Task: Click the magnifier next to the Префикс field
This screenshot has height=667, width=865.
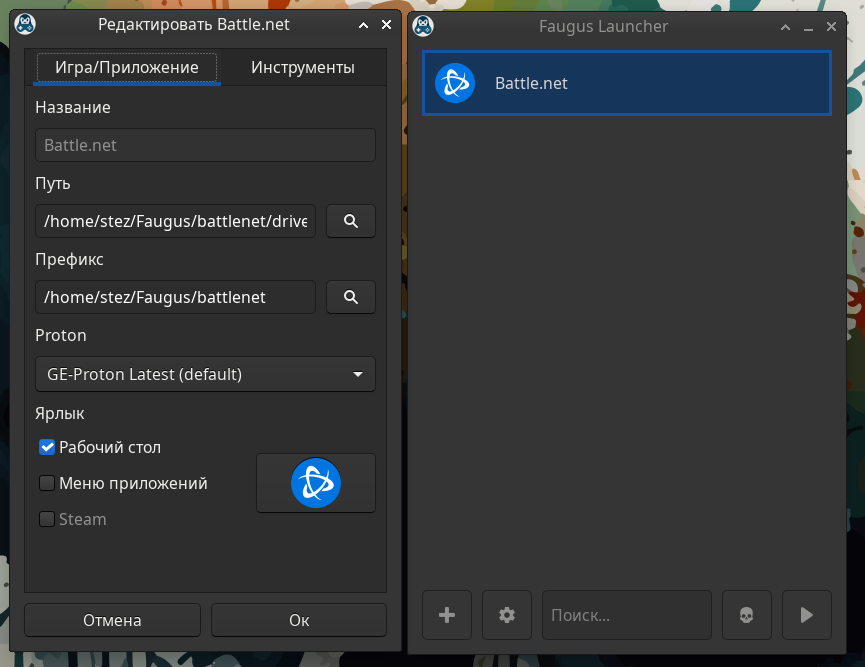Action: (350, 297)
